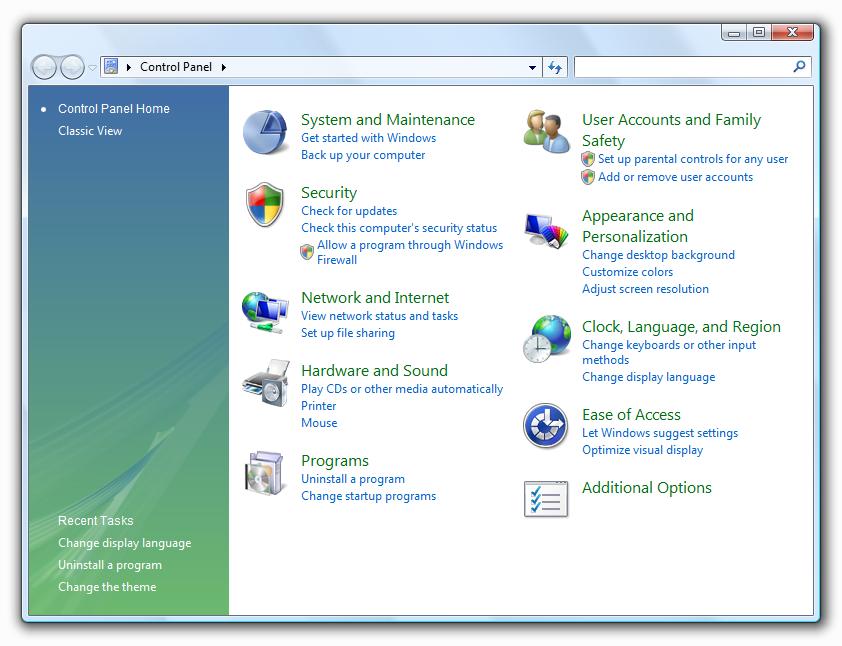Open the Check for updates link
Image resolution: width=842 pixels, height=646 pixels.
pyautogui.click(x=349, y=211)
